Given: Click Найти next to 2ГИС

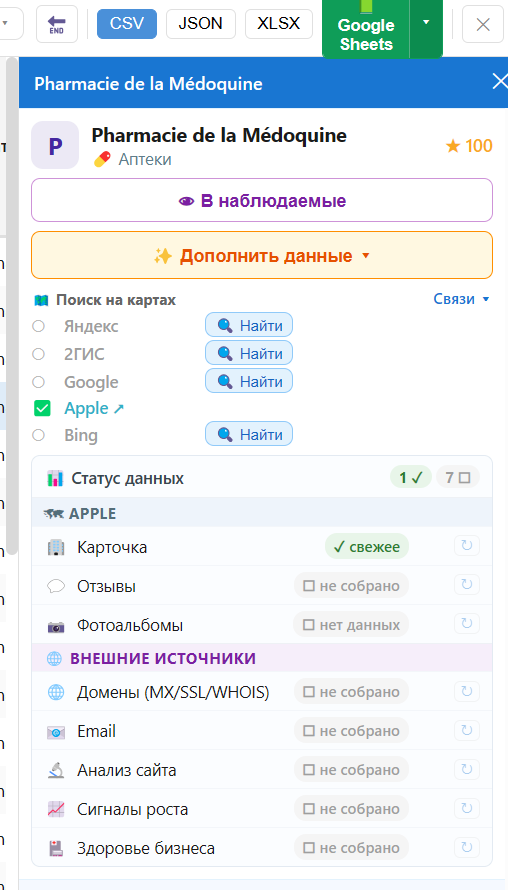Looking at the screenshot, I should pyautogui.click(x=249, y=354).
